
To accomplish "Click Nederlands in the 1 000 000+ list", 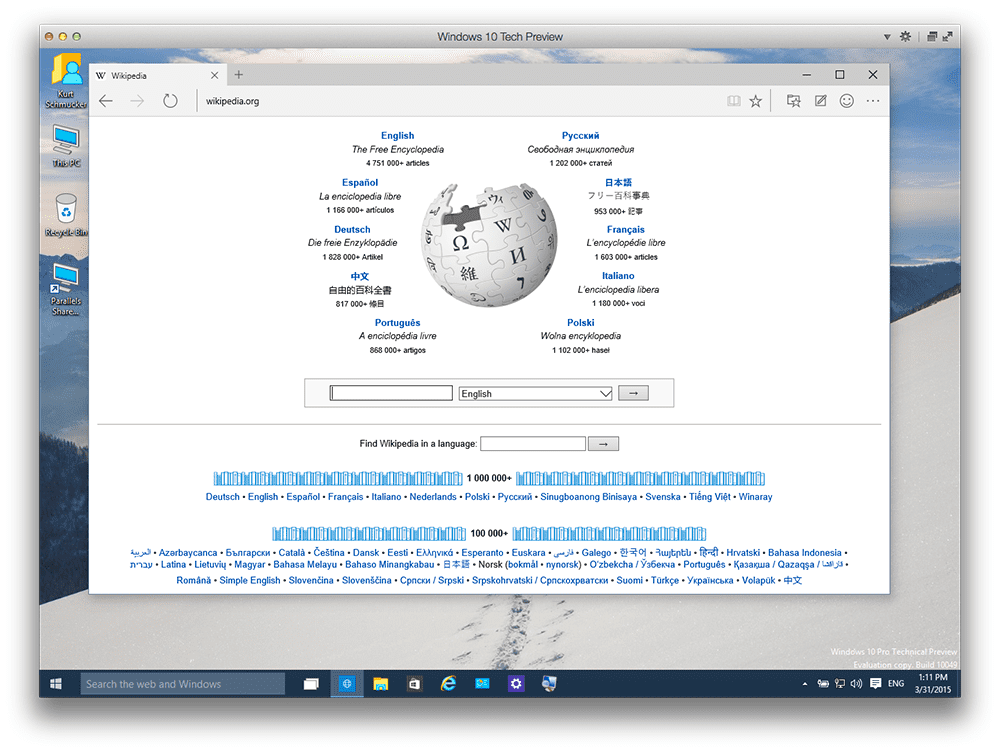I will tap(433, 497).
